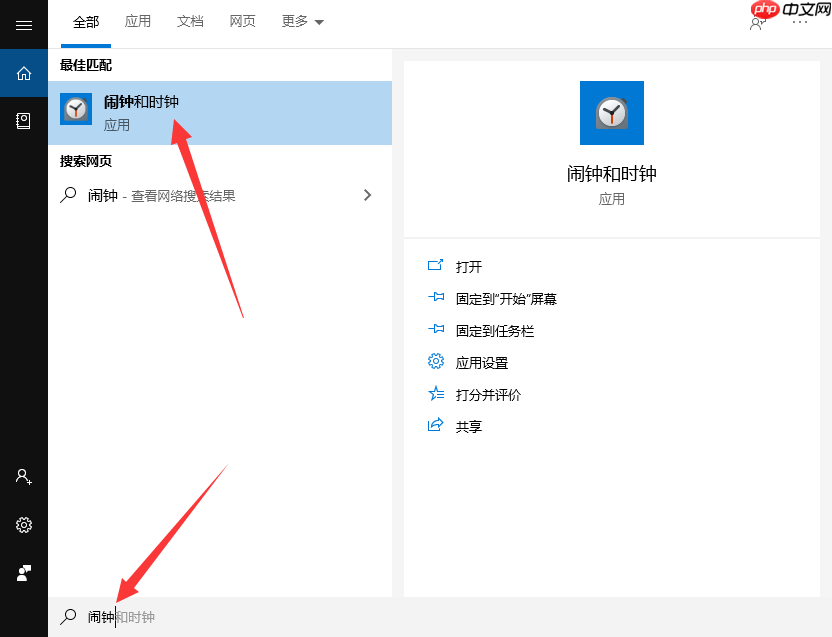Click the add account icon in the sidebar

(x=24, y=477)
